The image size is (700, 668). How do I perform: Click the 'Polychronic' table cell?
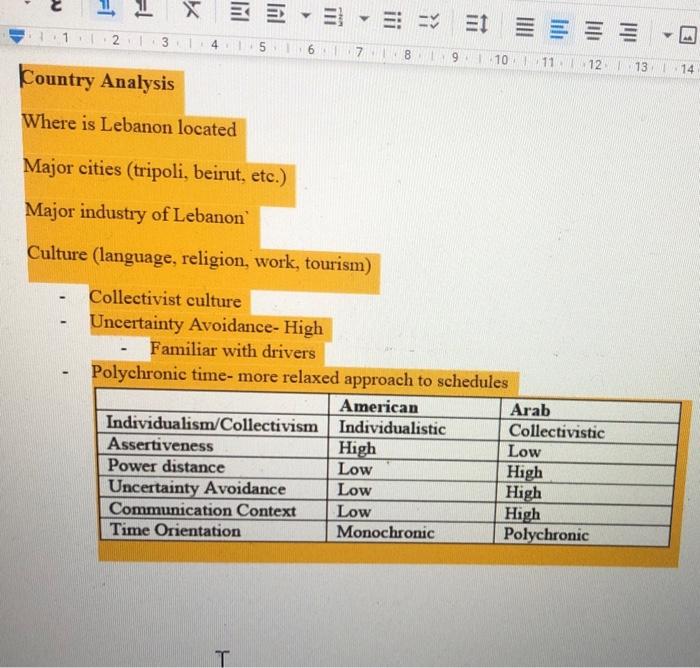point(546,534)
